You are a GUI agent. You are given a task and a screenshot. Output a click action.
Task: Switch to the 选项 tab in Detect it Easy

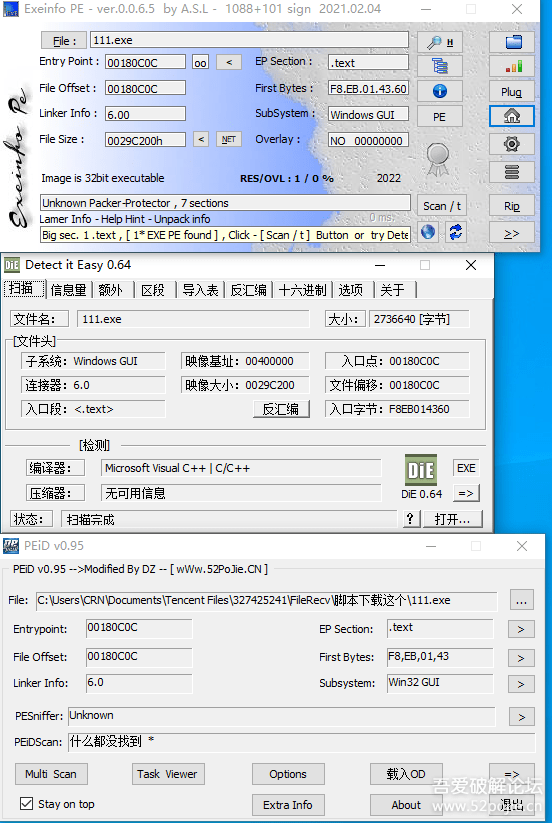[x=351, y=290]
